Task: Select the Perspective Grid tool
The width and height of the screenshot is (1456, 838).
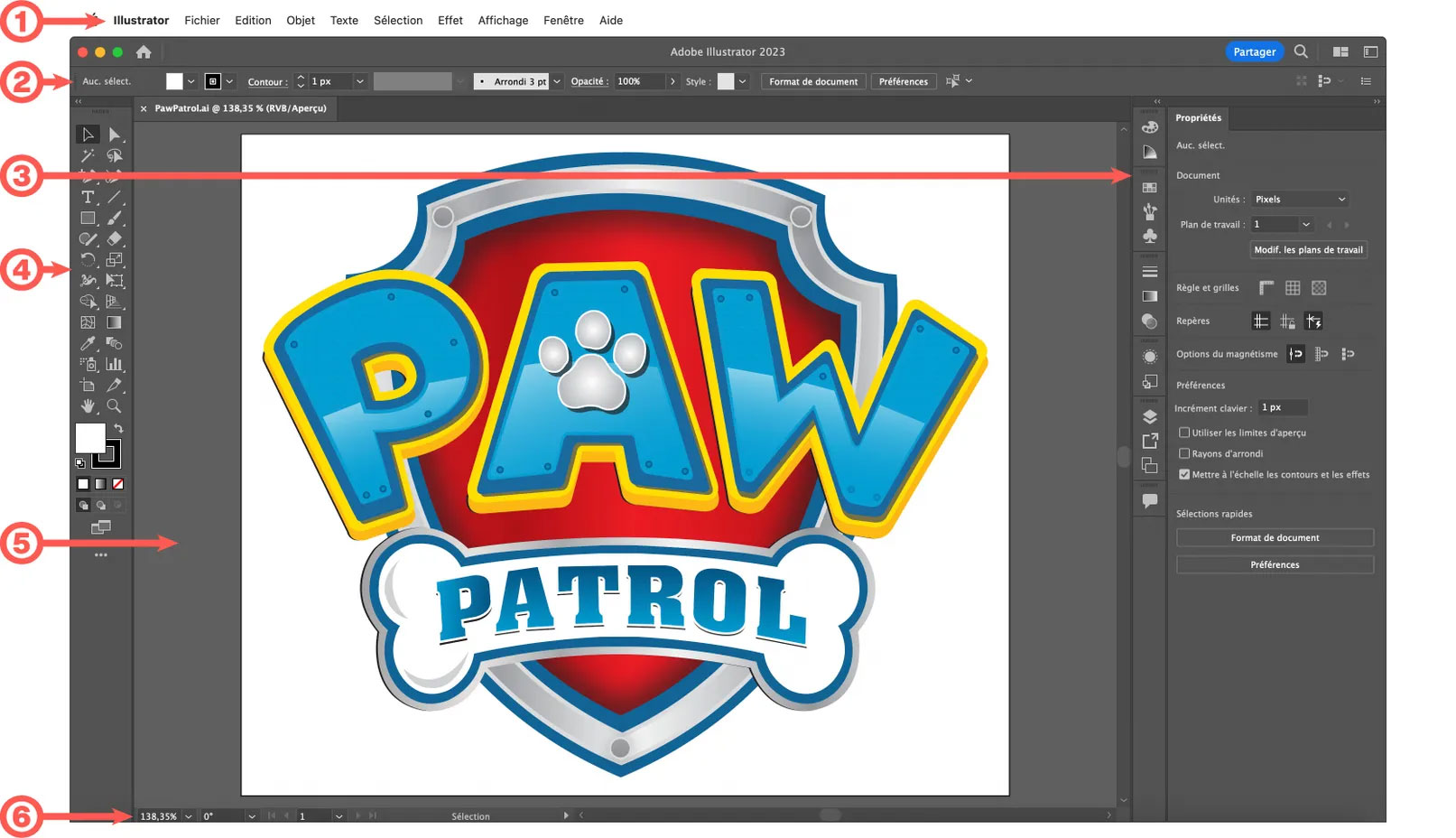Action: [x=115, y=302]
